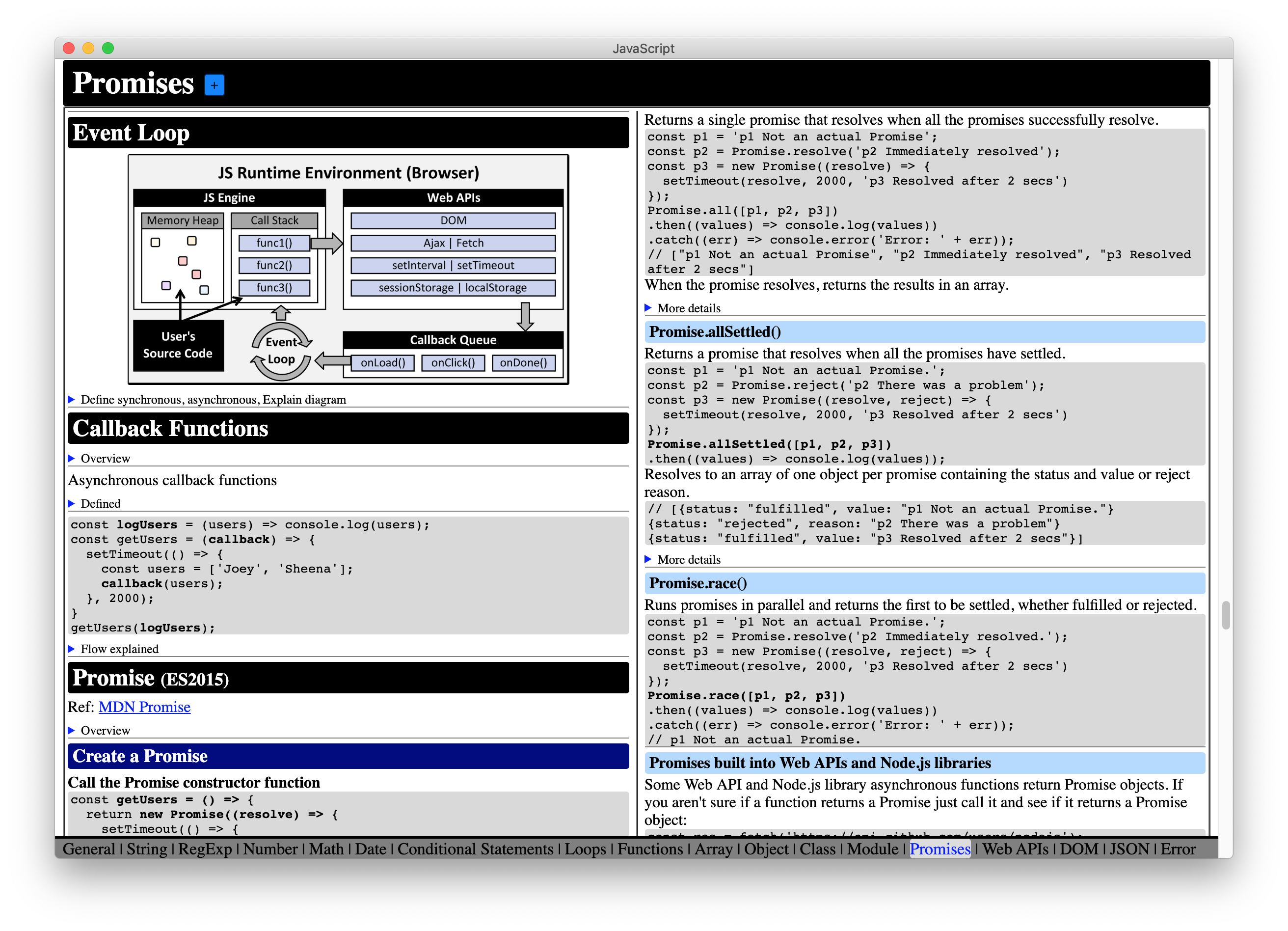Select the Math section

point(326,849)
